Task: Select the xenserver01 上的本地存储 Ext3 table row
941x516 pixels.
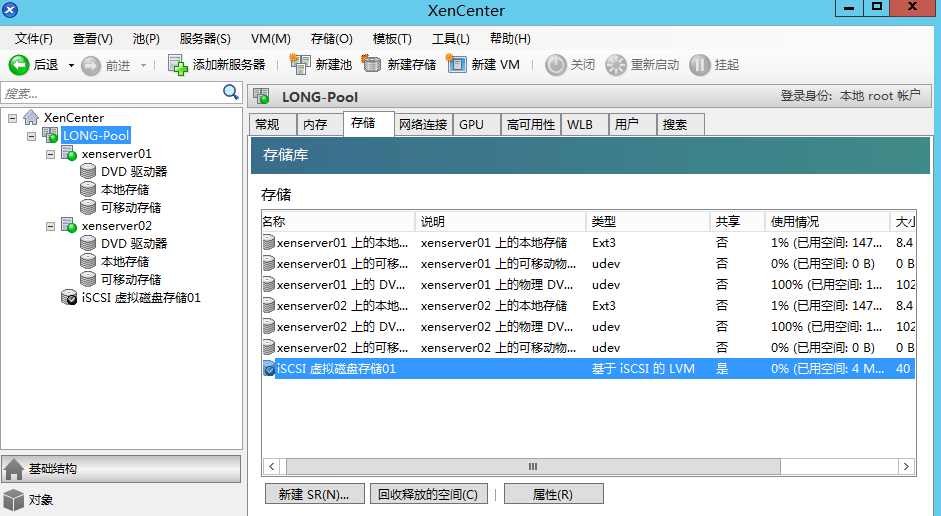Action: [588, 242]
